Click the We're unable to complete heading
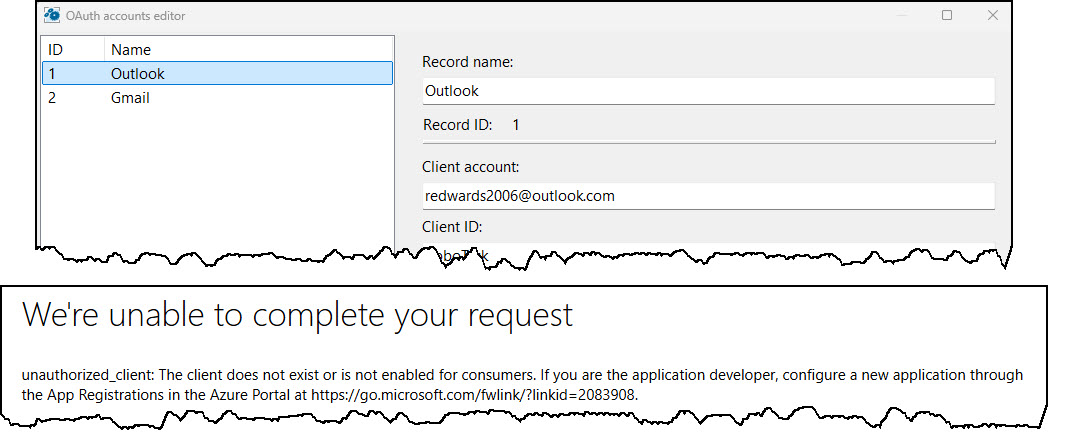 [298, 315]
